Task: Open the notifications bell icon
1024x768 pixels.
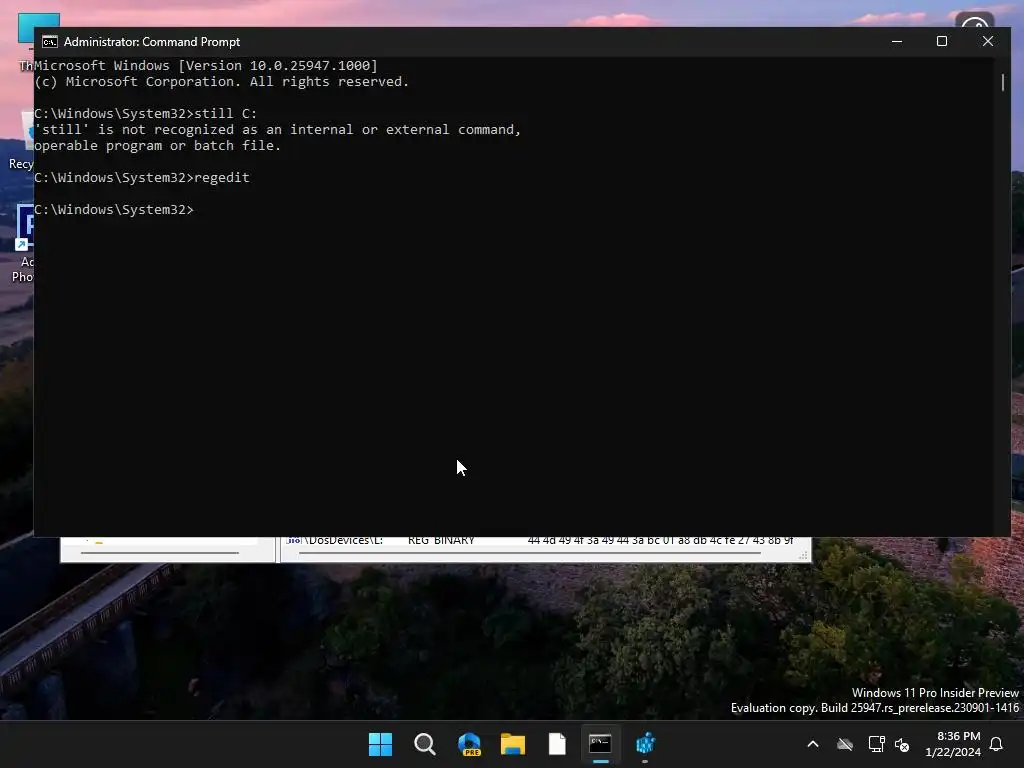Action: 997,744
